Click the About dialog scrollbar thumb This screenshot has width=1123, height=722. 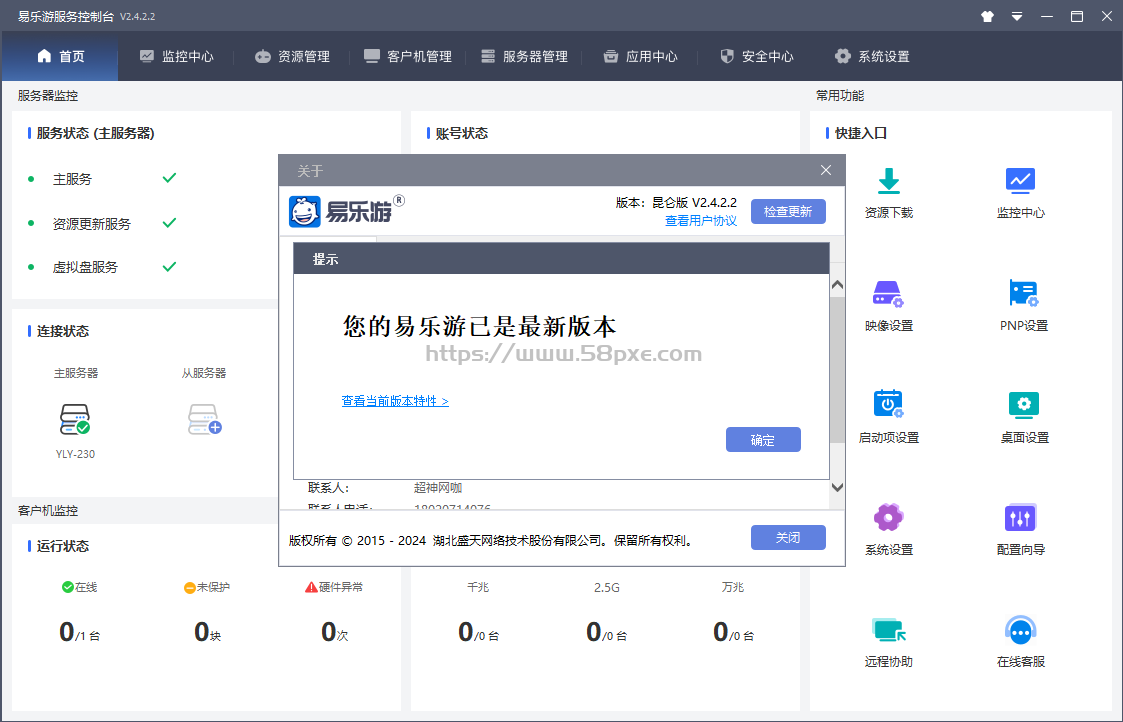coord(837,369)
